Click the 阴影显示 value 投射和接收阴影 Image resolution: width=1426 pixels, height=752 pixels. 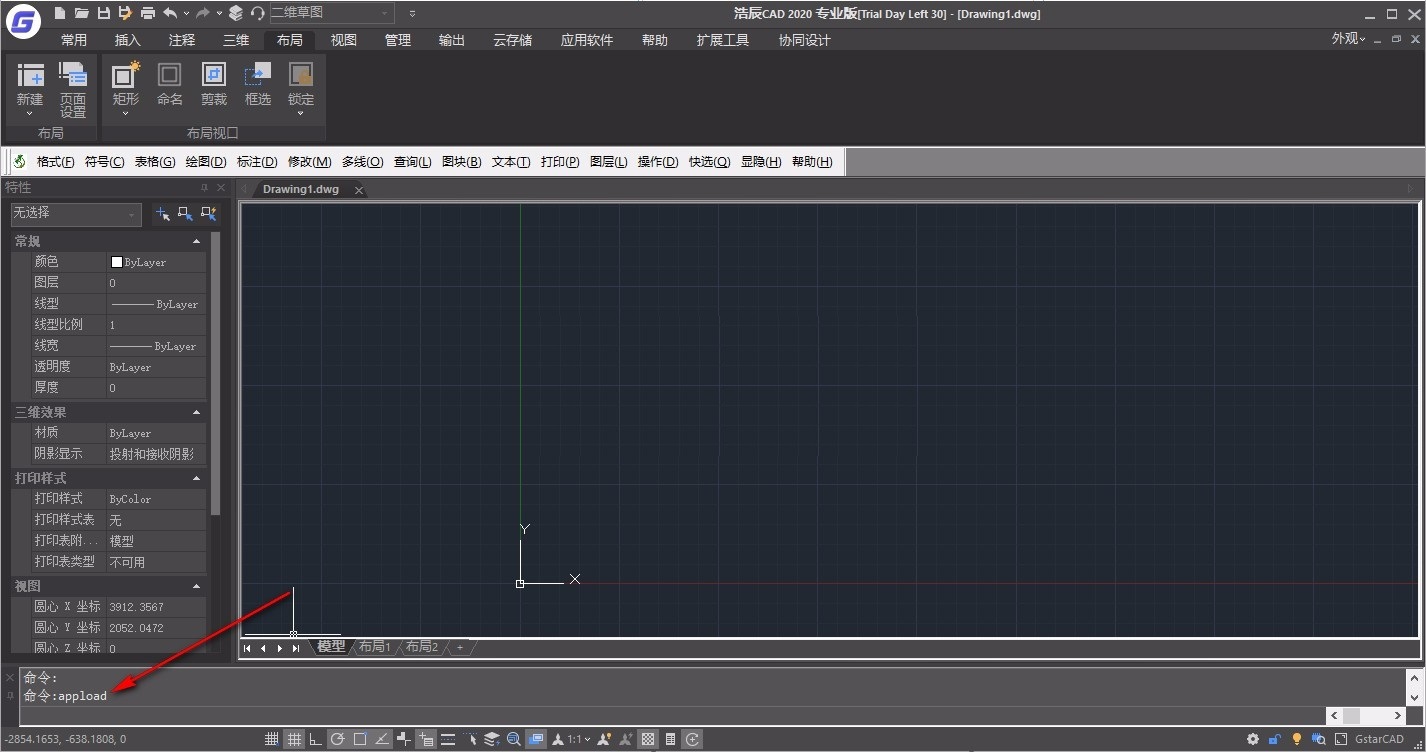152,454
